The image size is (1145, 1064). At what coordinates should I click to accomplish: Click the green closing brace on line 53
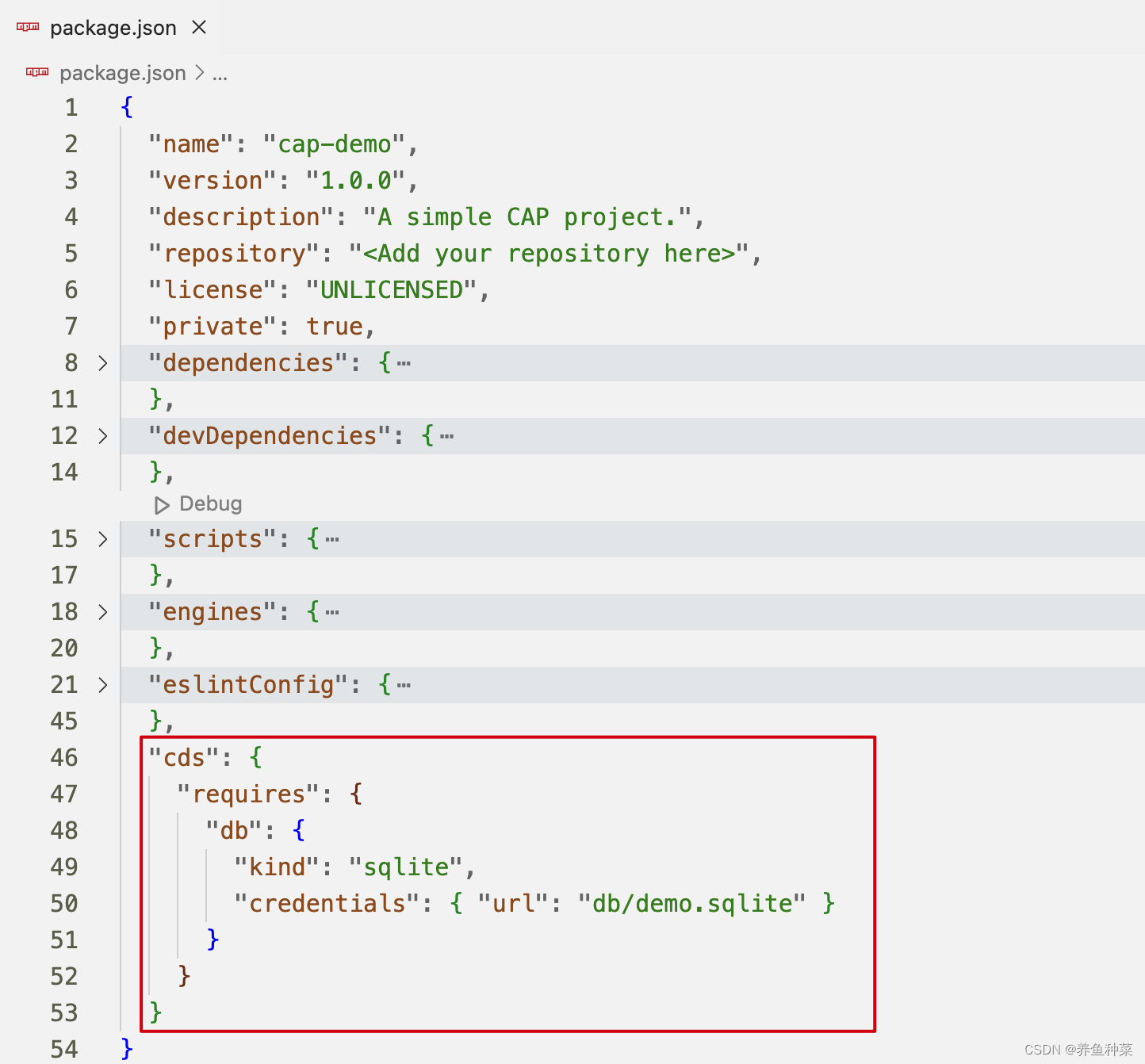(155, 1013)
